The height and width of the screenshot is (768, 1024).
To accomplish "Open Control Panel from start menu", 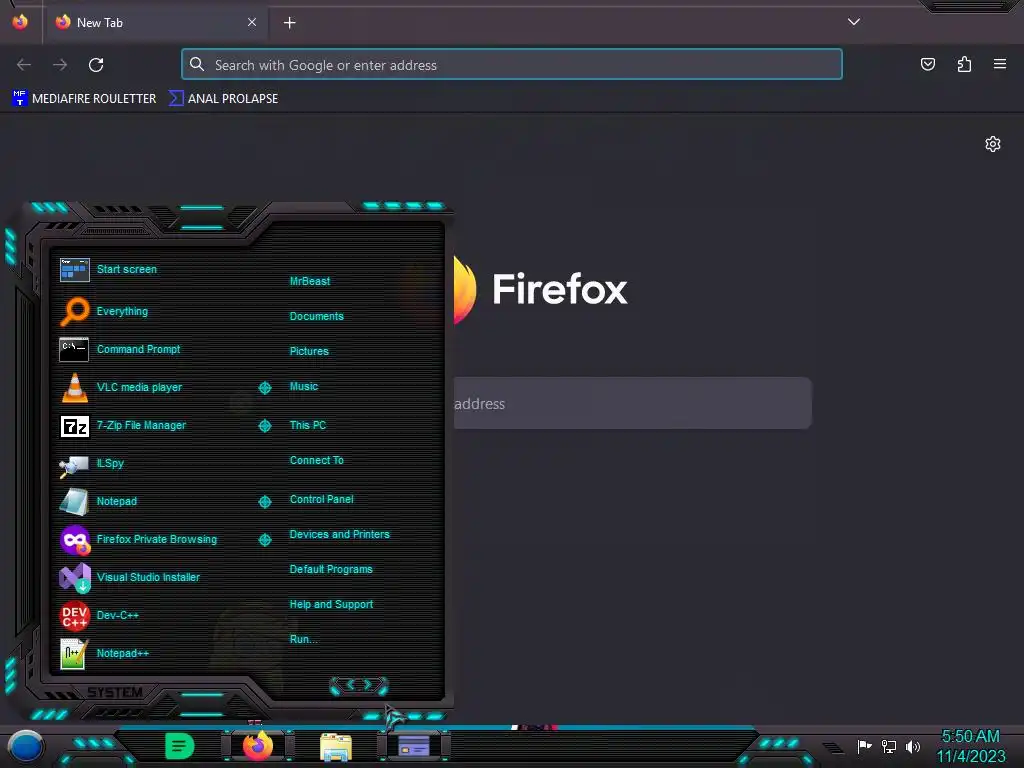I will (x=321, y=499).
